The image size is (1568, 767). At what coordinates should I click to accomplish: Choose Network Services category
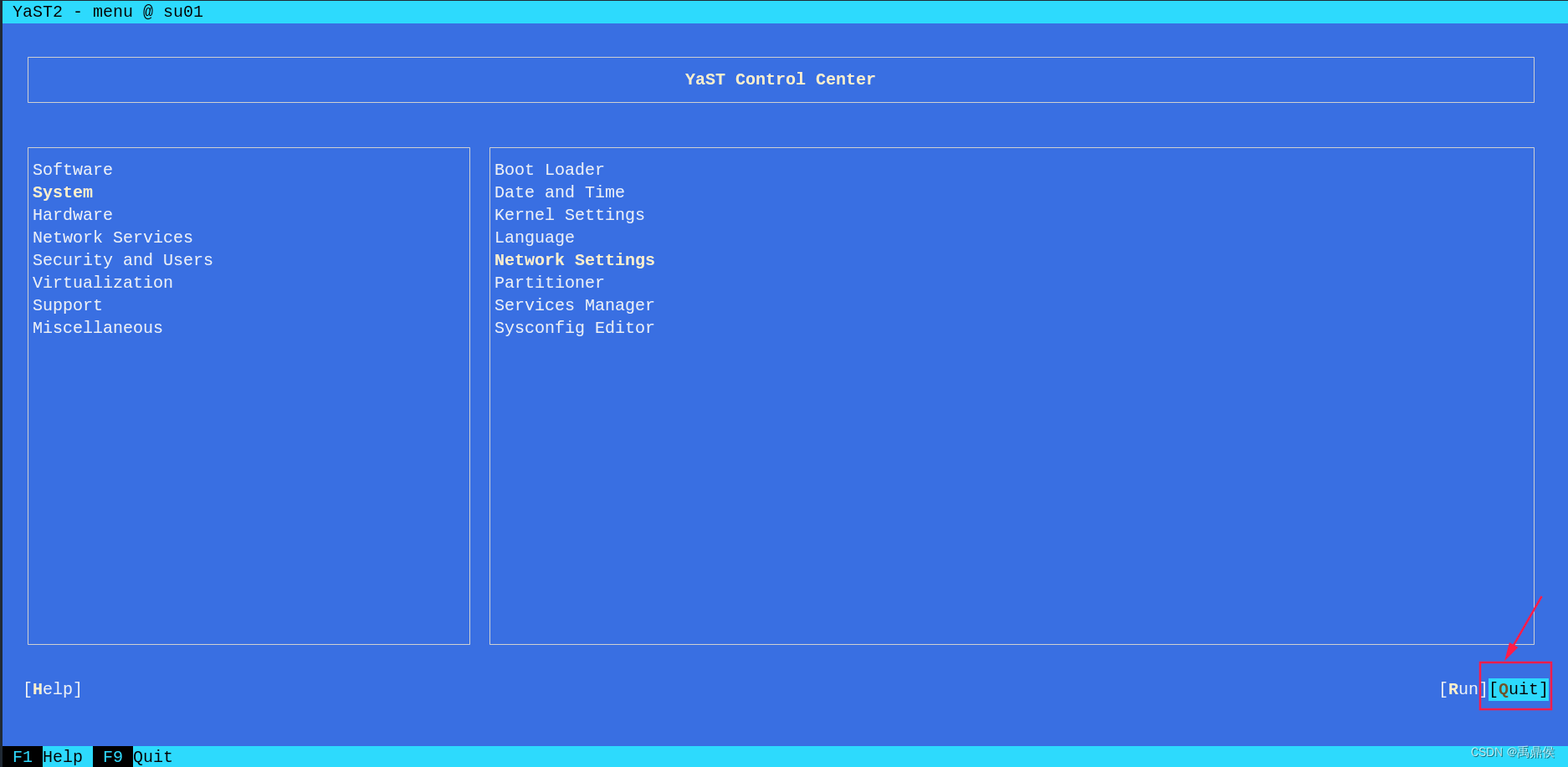pos(113,238)
